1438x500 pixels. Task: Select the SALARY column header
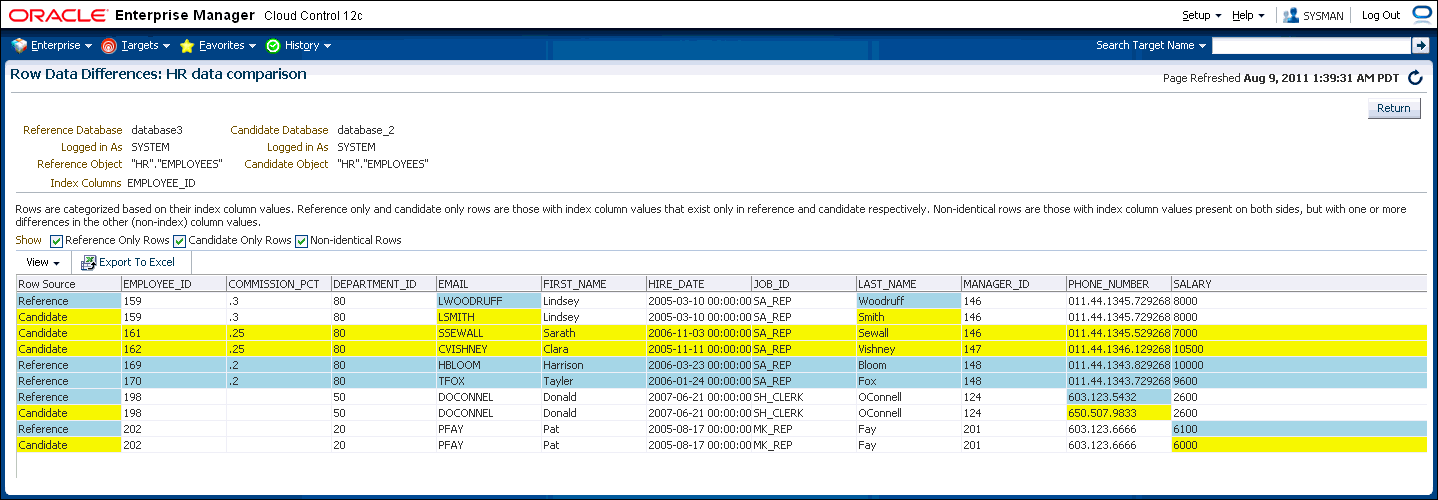tap(1299, 284)
